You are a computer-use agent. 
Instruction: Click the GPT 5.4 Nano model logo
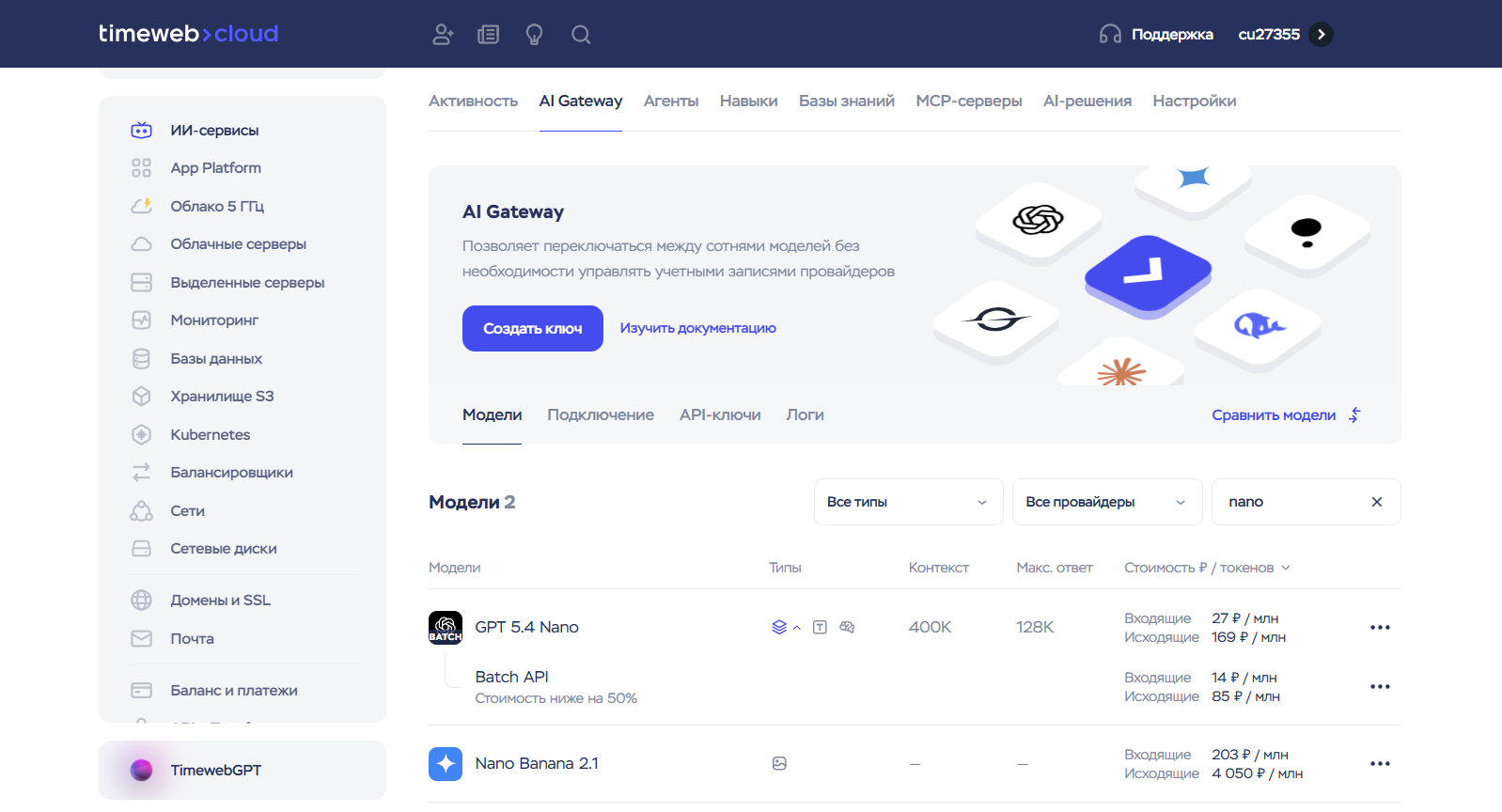pyautogui.click(x=446, y=627)
